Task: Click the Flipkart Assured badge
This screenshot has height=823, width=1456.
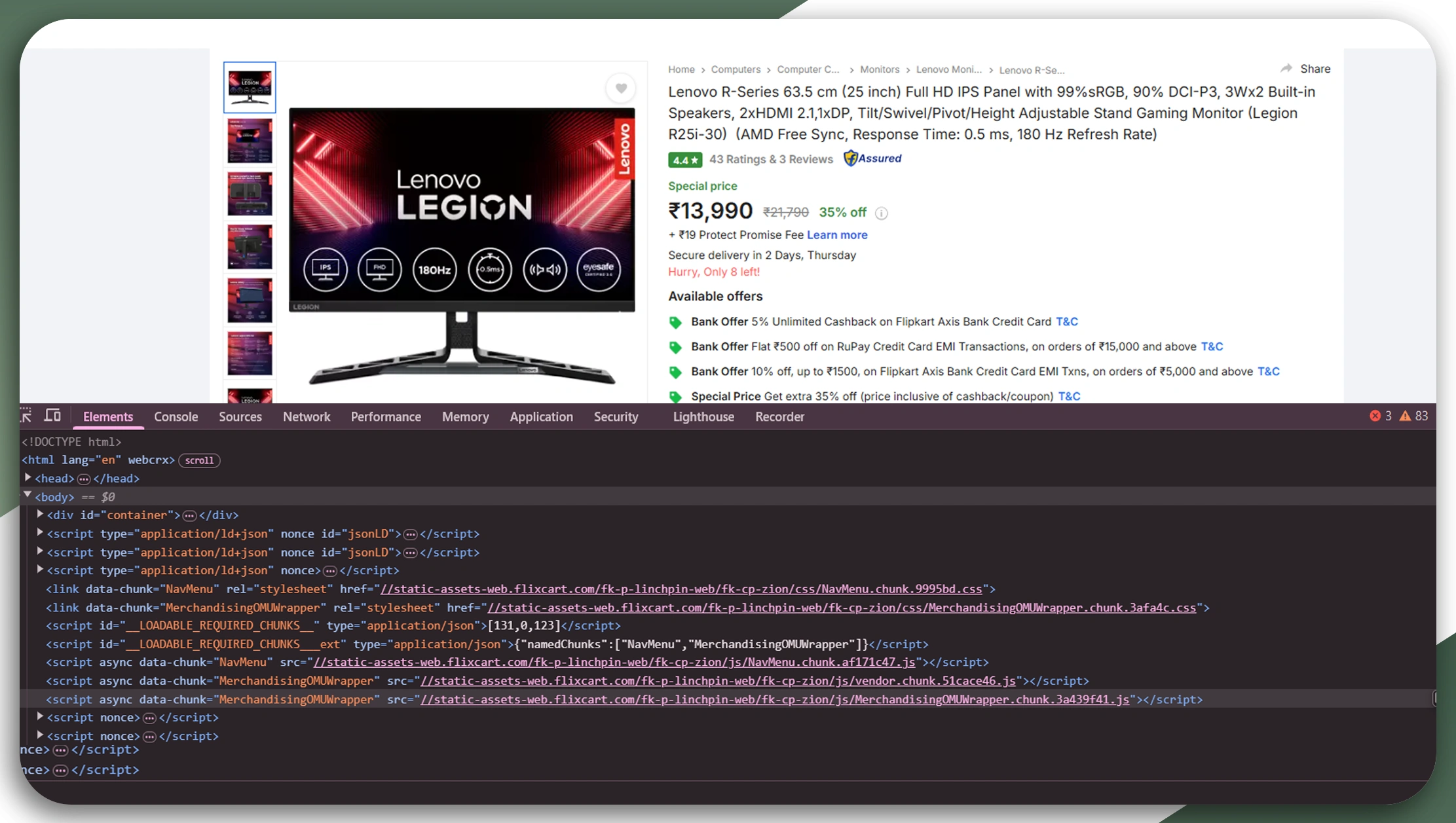Action: click(872, 158)
